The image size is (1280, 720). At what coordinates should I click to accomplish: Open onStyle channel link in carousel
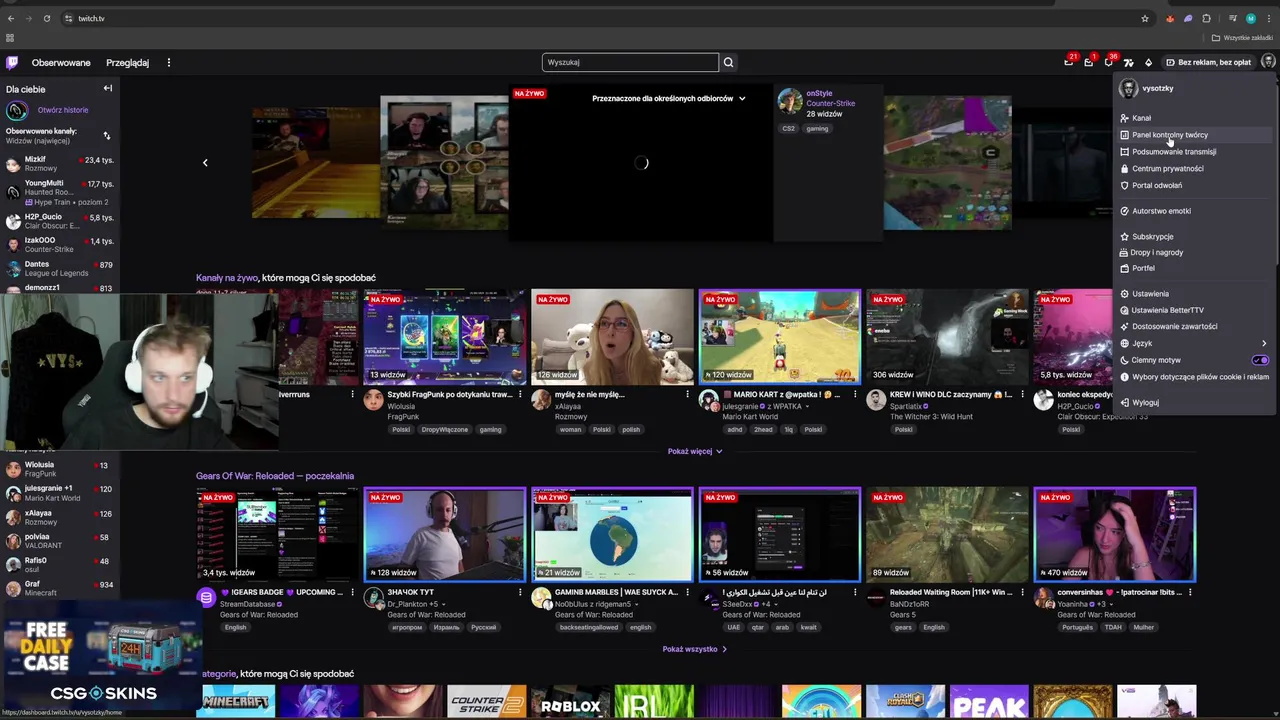819,93
